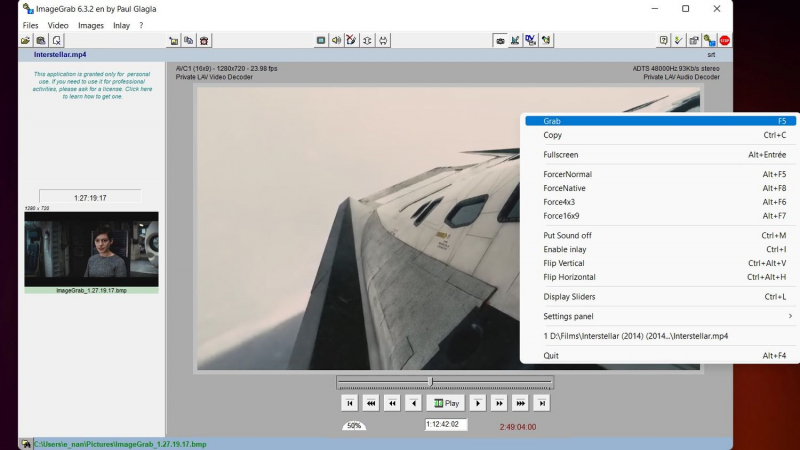Click the green screen display icon
The height and width of the screenshot is (450, 800).
click(x=321, y=40)
